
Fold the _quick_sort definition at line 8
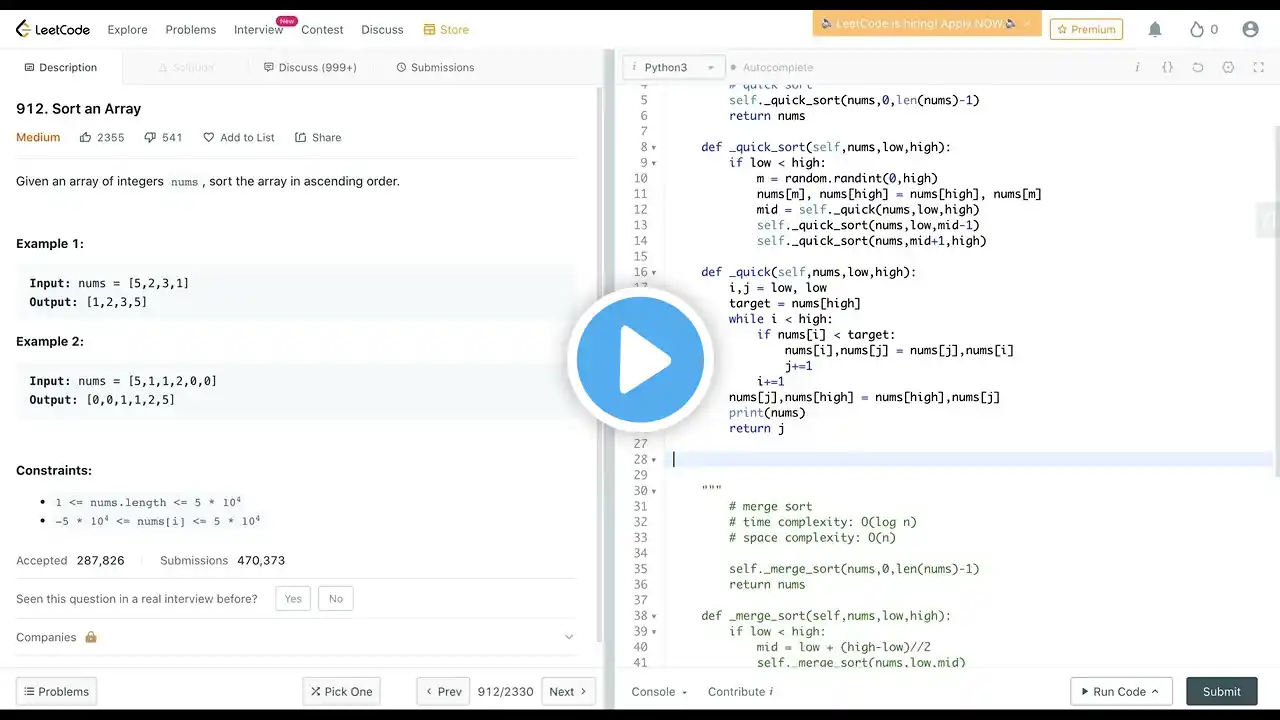pyautogui.click(x=654, y=148)
